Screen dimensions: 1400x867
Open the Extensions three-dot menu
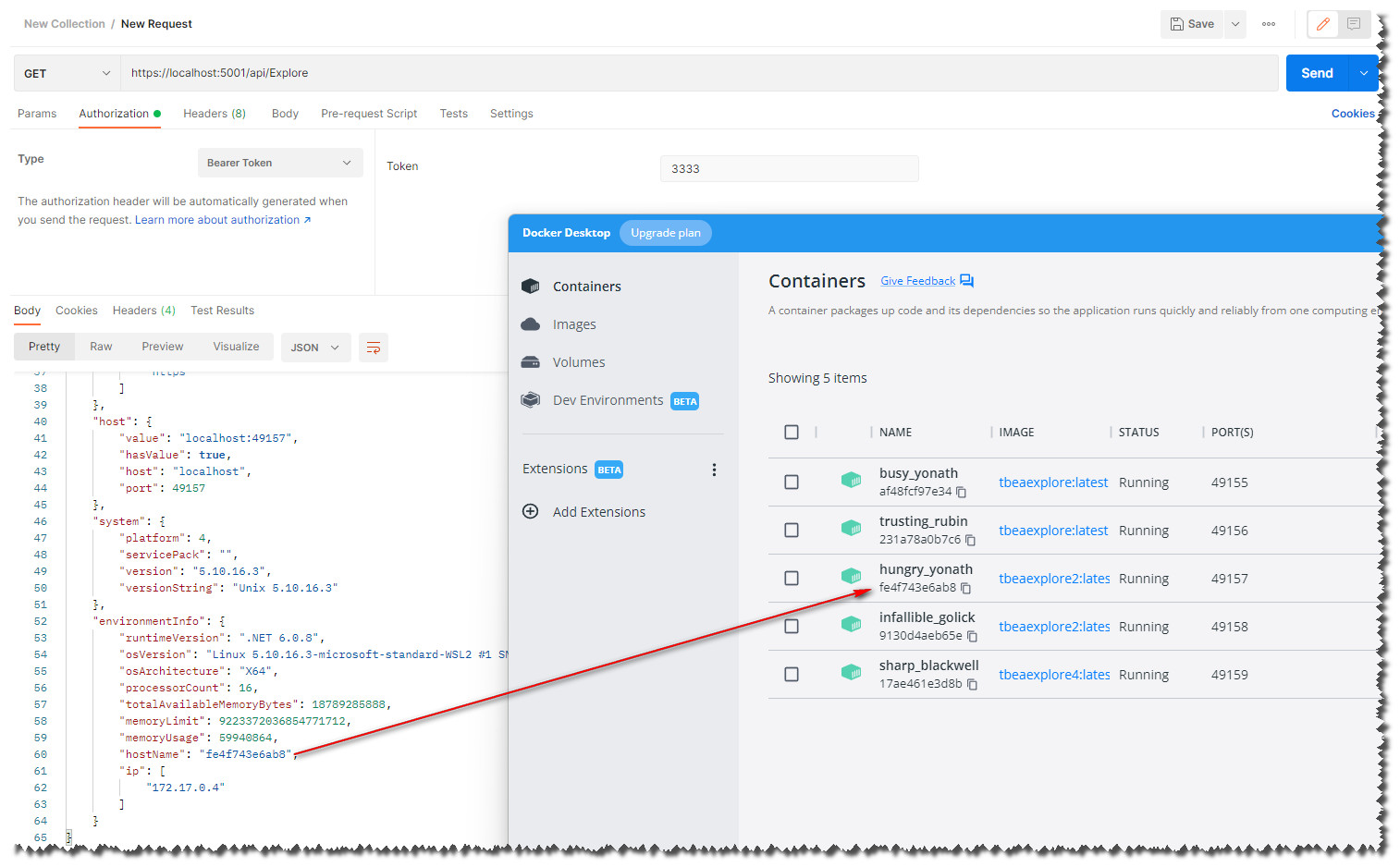714,470
